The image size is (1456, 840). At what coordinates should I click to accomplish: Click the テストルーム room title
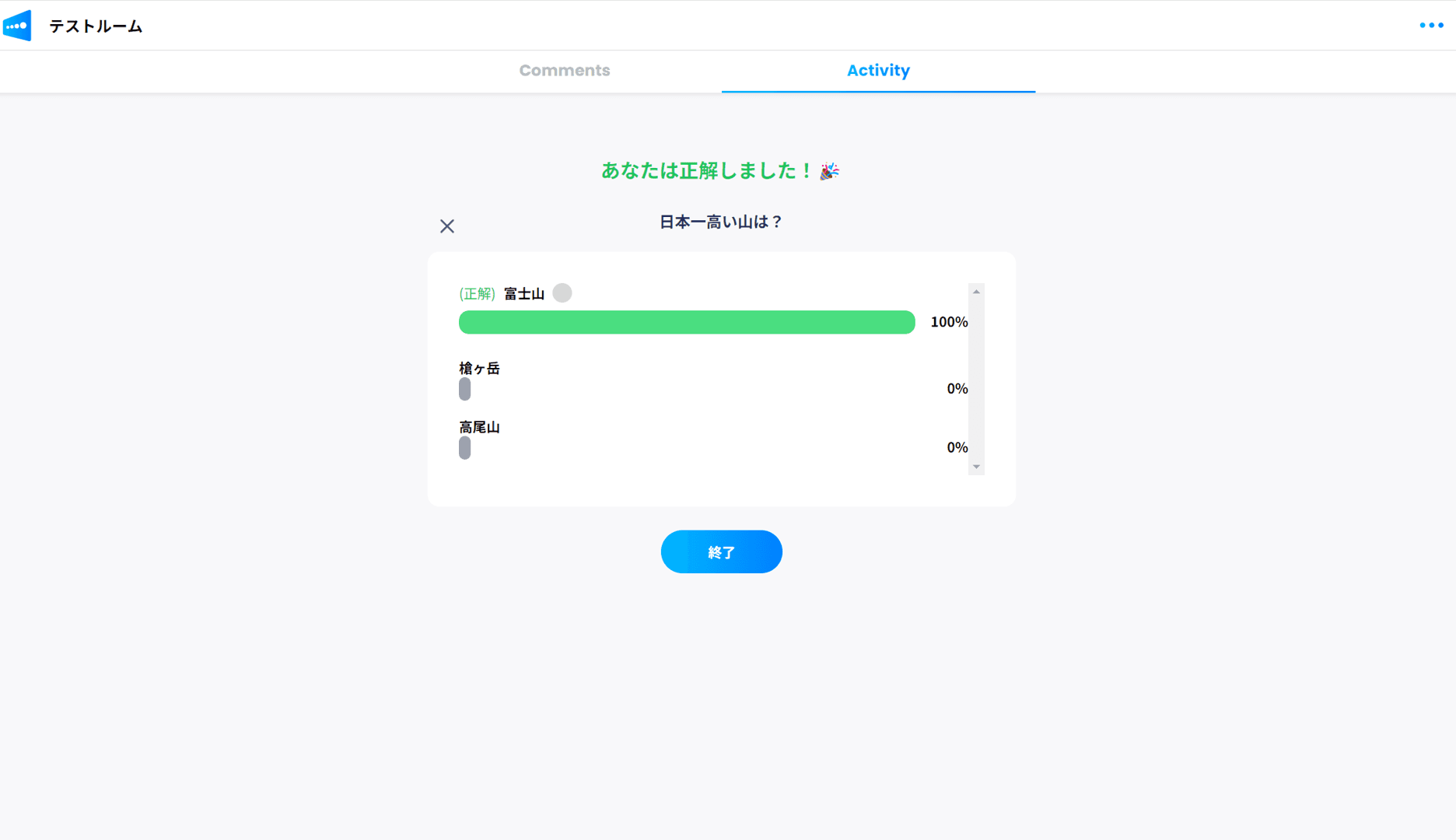click(96, 26)
